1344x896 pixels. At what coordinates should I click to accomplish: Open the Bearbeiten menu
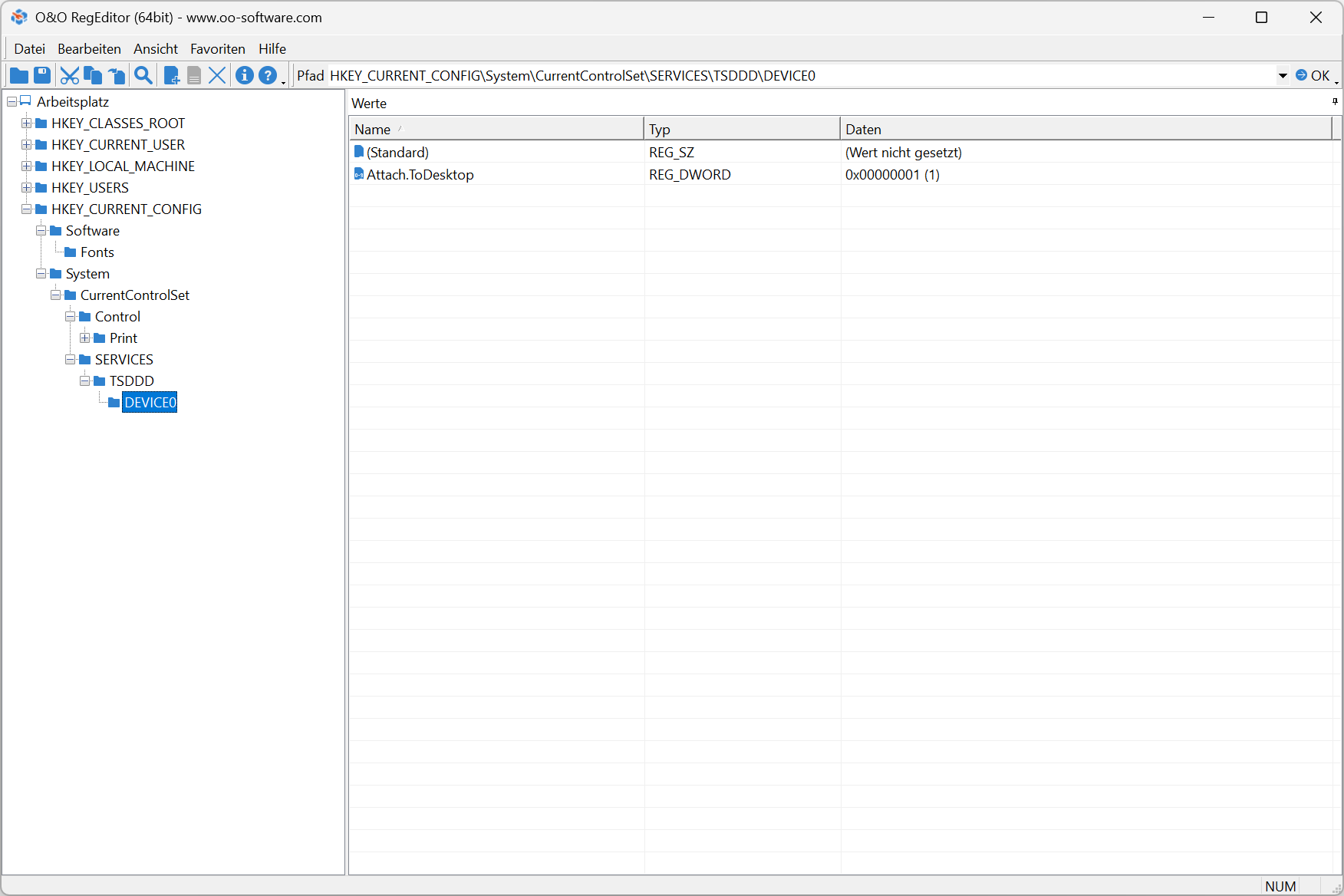89,49
